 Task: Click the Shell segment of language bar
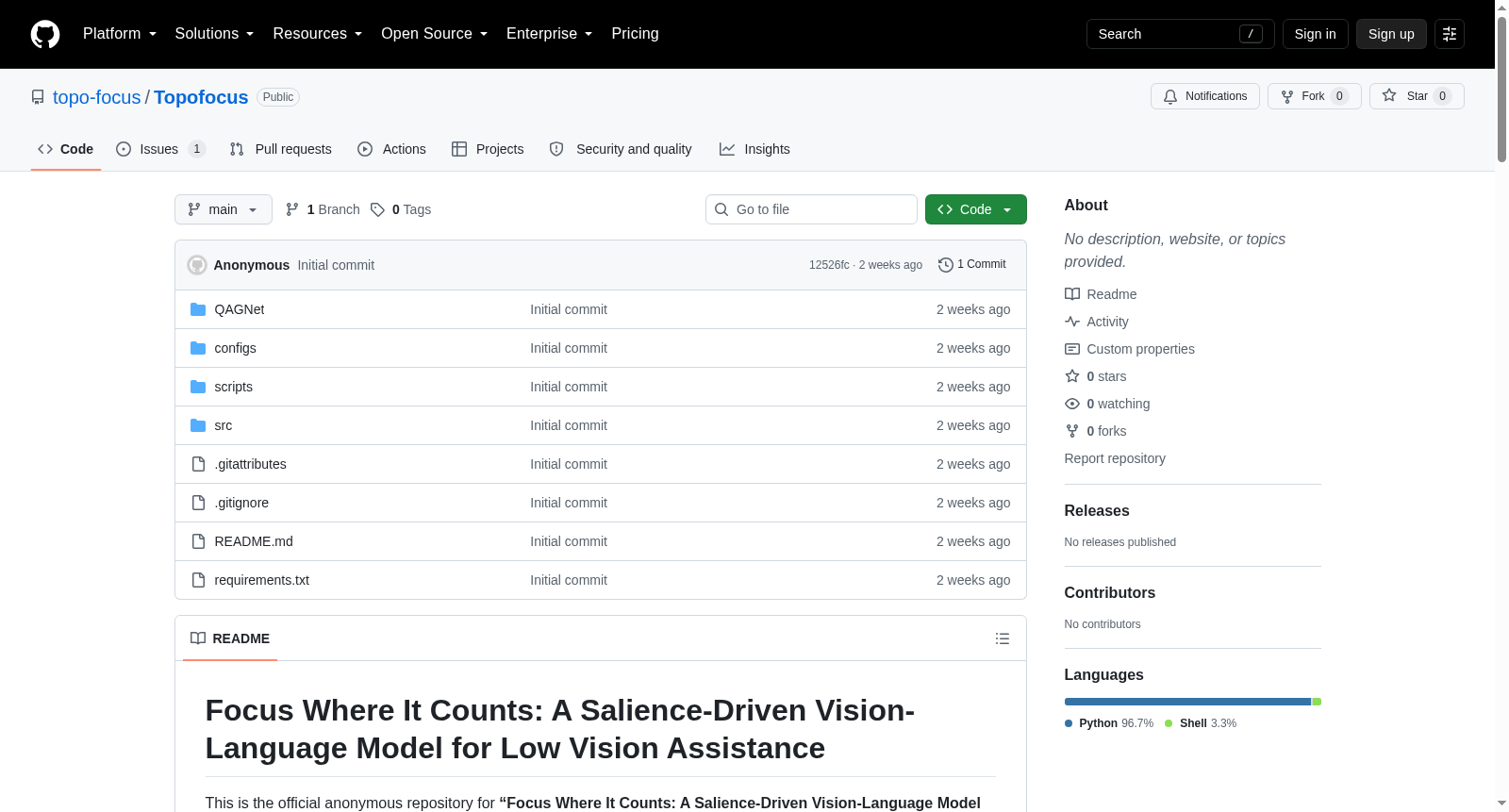pyautogui.click(x=1317, y=702)
